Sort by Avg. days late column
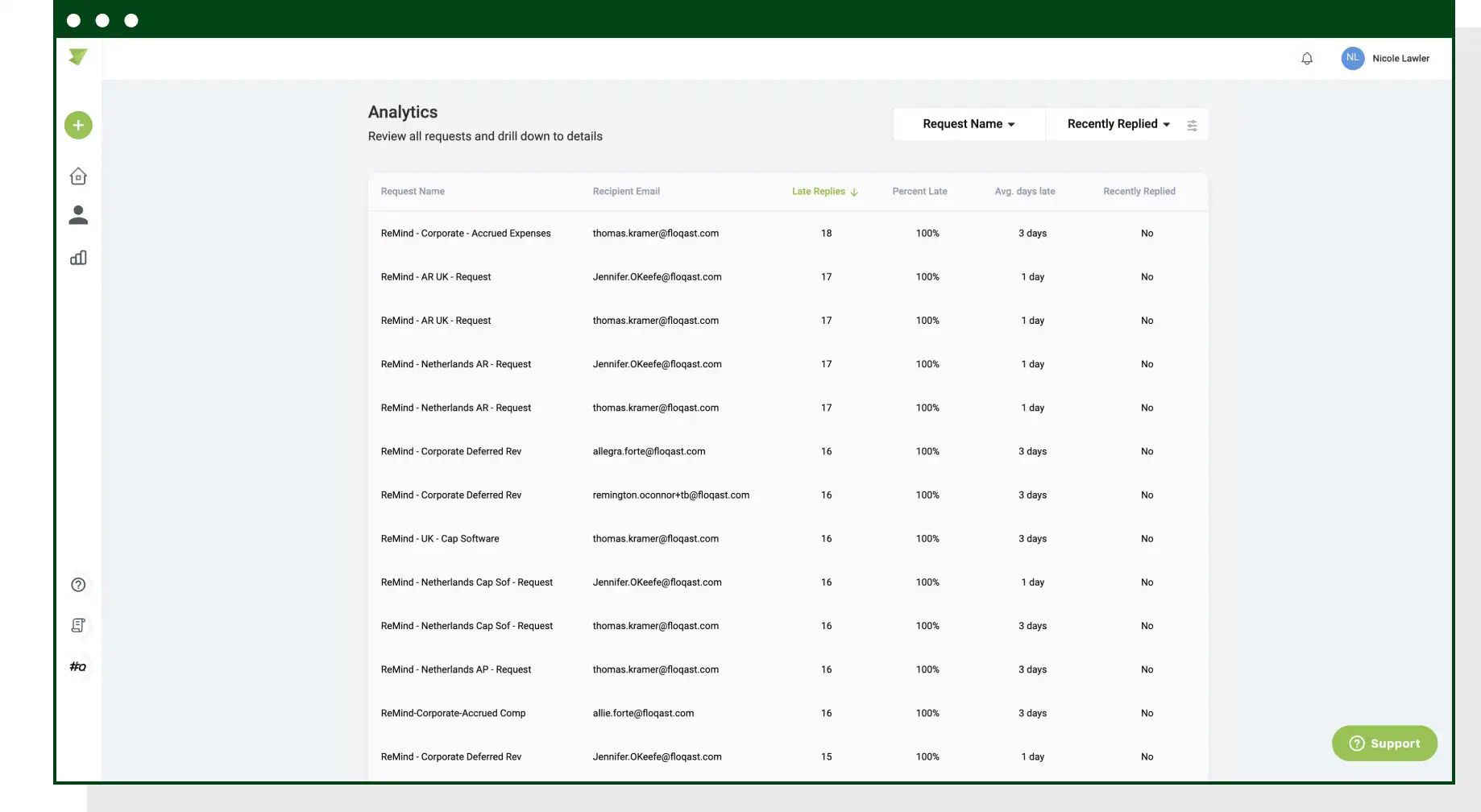Screen dimensions: 1481x812 pyautogui.click(x=1024, y=192)
